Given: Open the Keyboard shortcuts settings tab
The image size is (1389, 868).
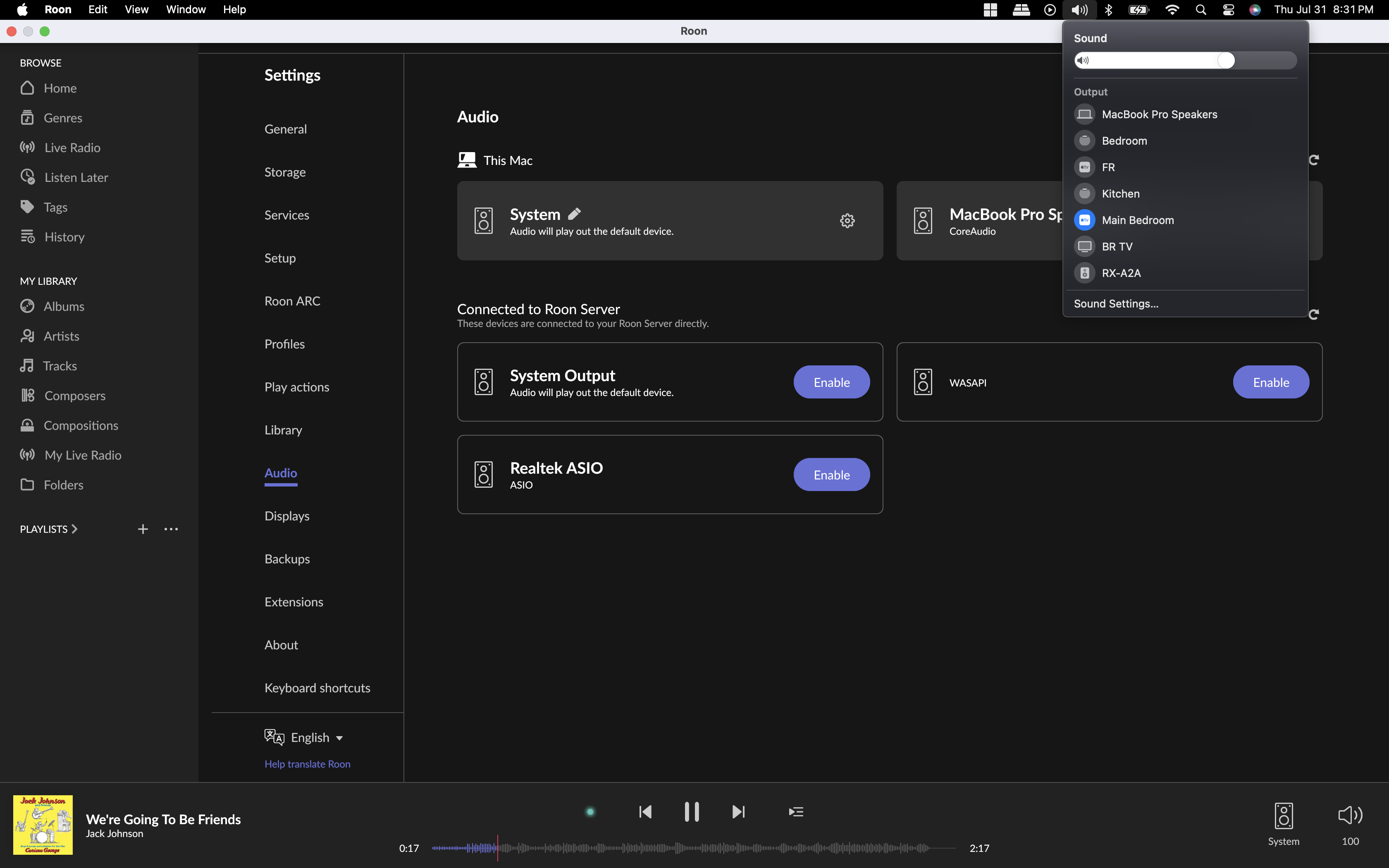Looking at the screenshot, I should point(317,688).
